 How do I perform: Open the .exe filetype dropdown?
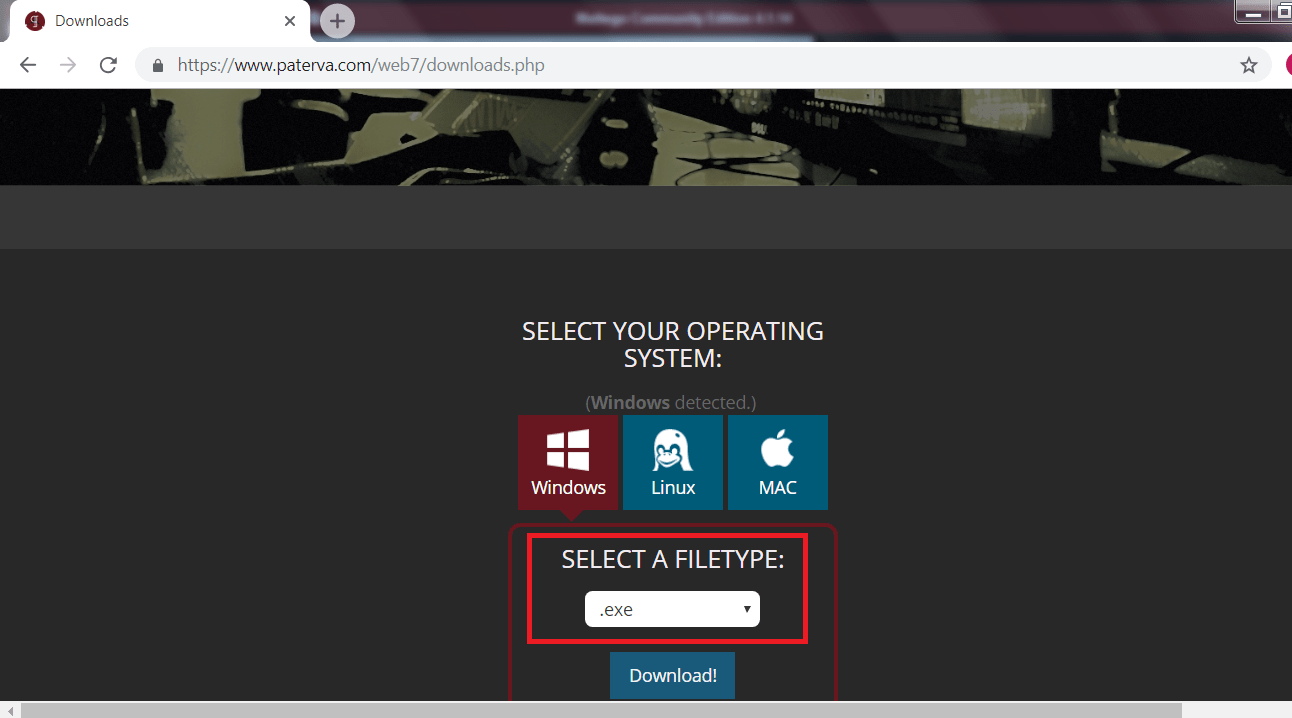click(x=672, y=609)
